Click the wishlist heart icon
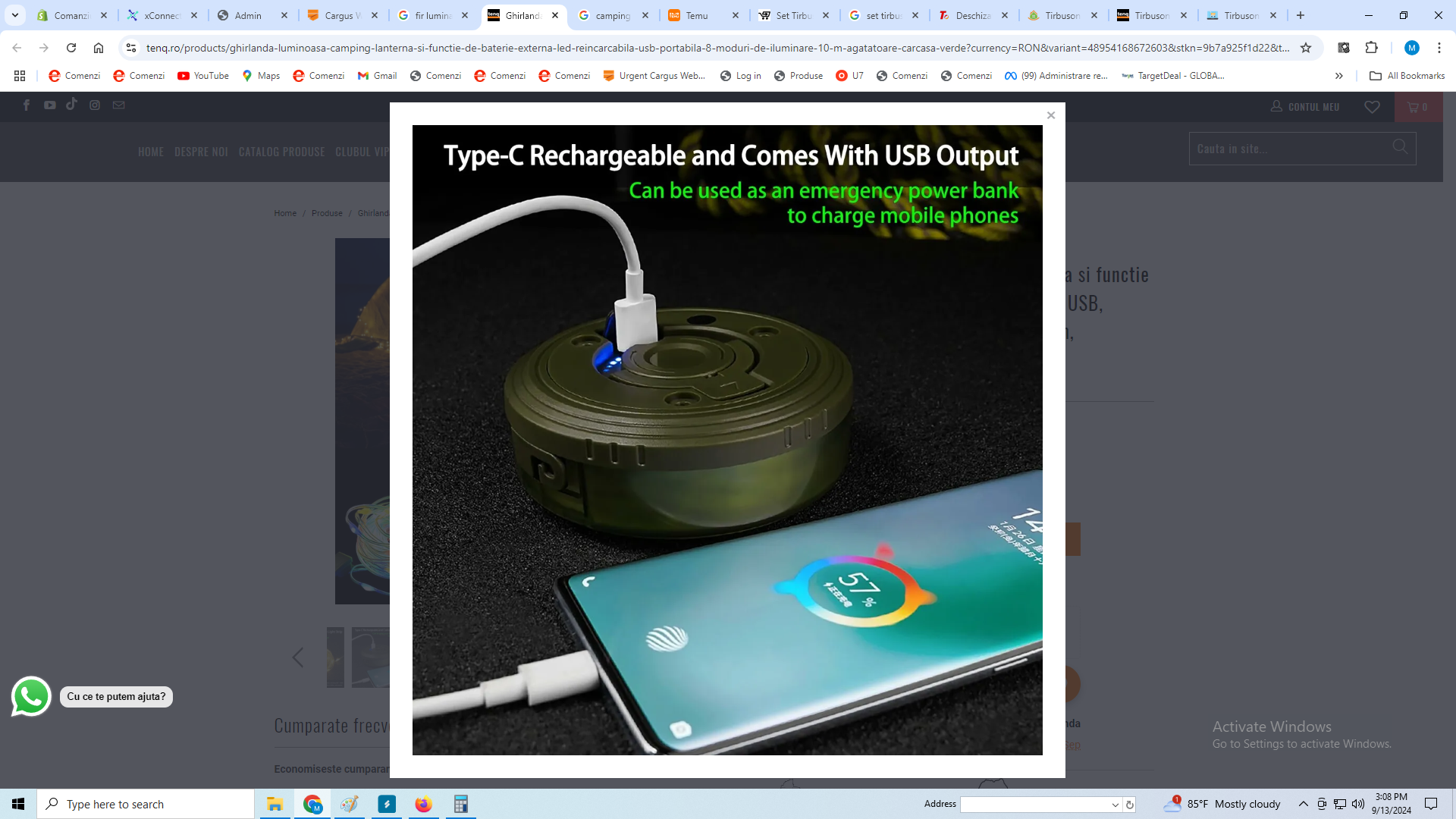 click(x=1372, y=107)
